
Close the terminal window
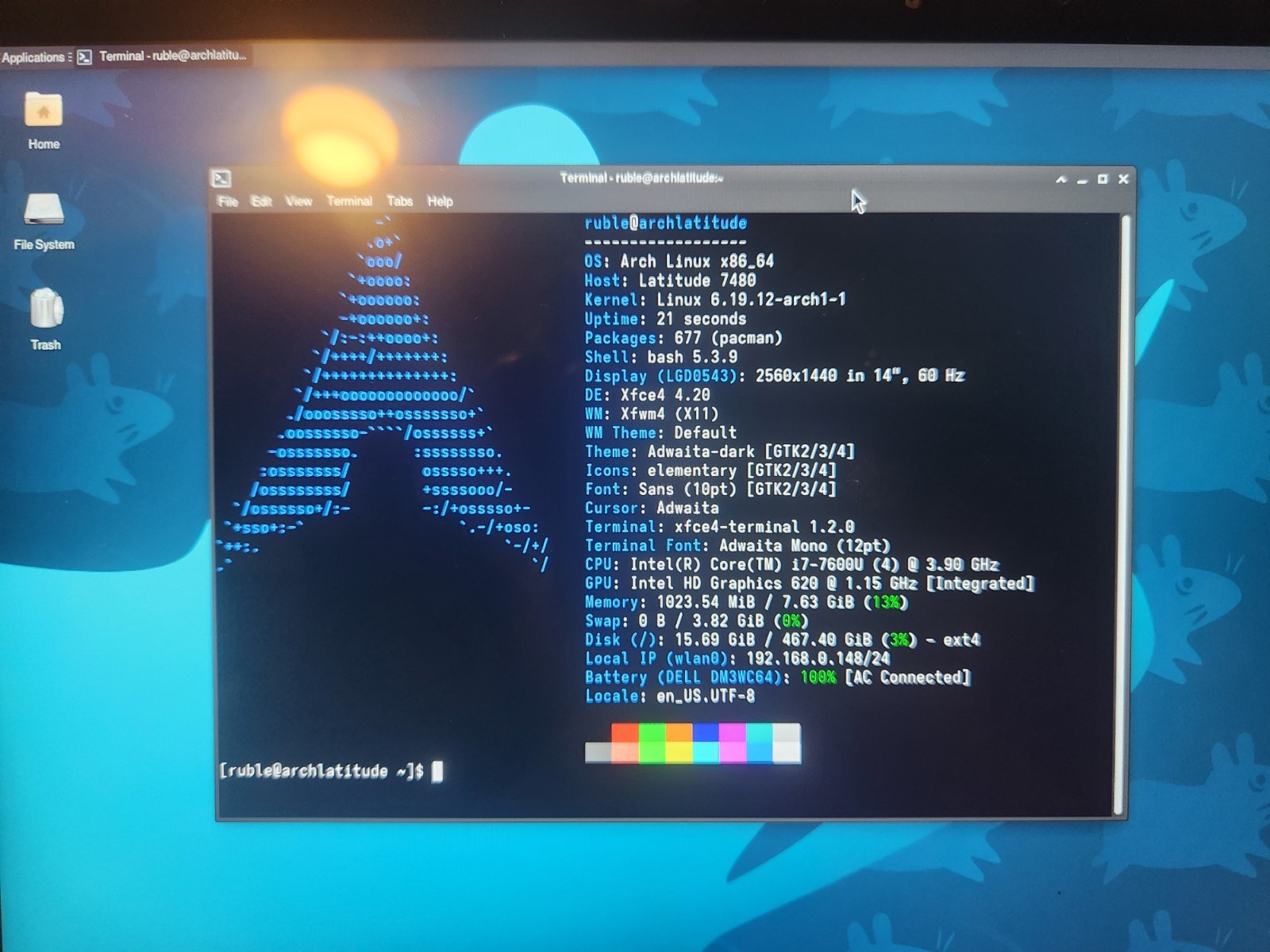[x=1123, y=179]
